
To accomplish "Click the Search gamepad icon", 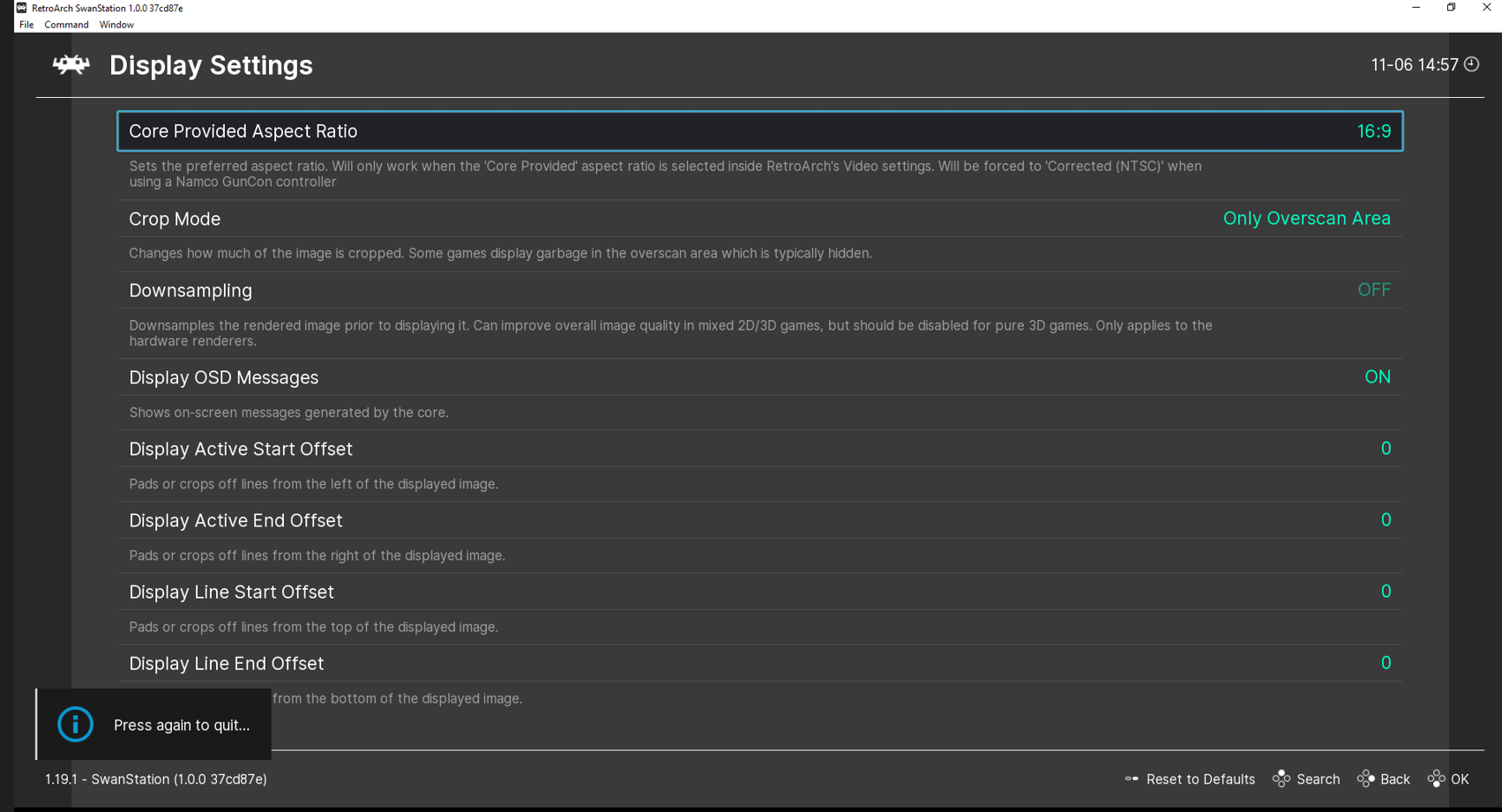I will point(1282,779).
